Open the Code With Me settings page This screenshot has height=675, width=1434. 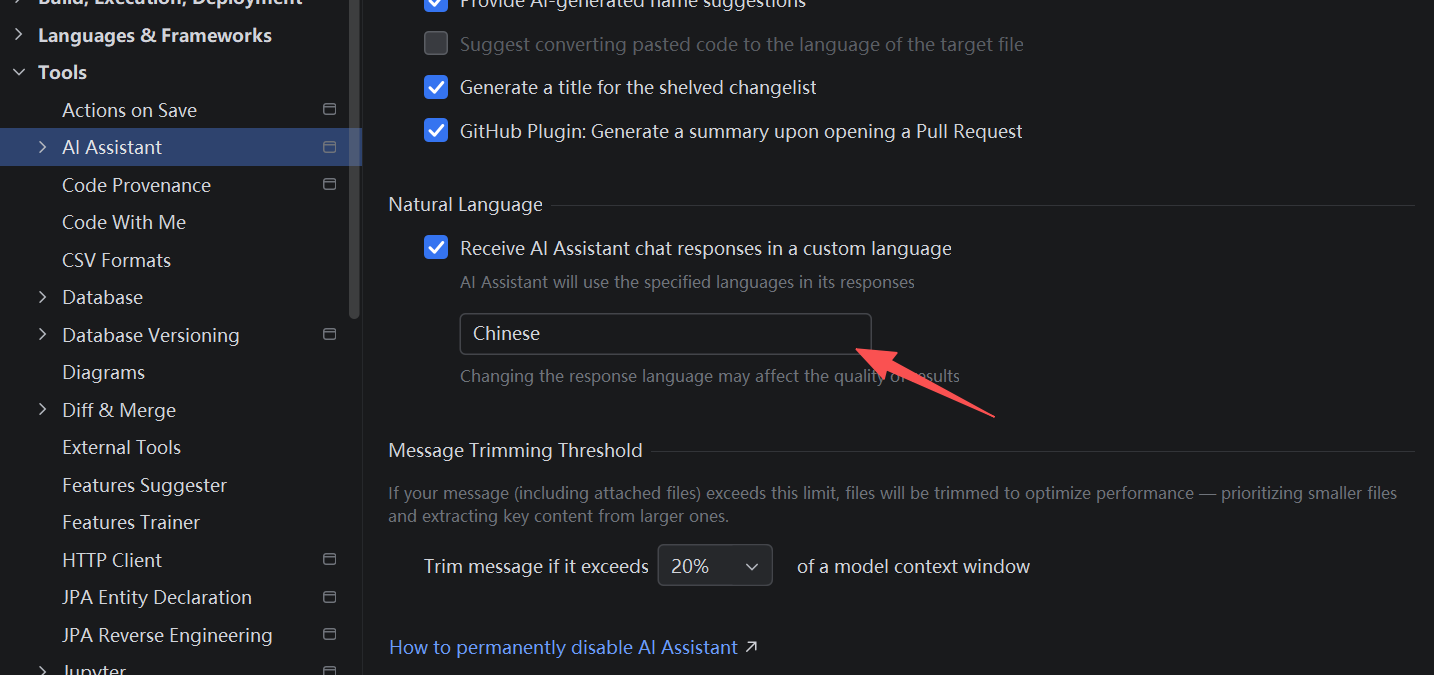point(124,222)
